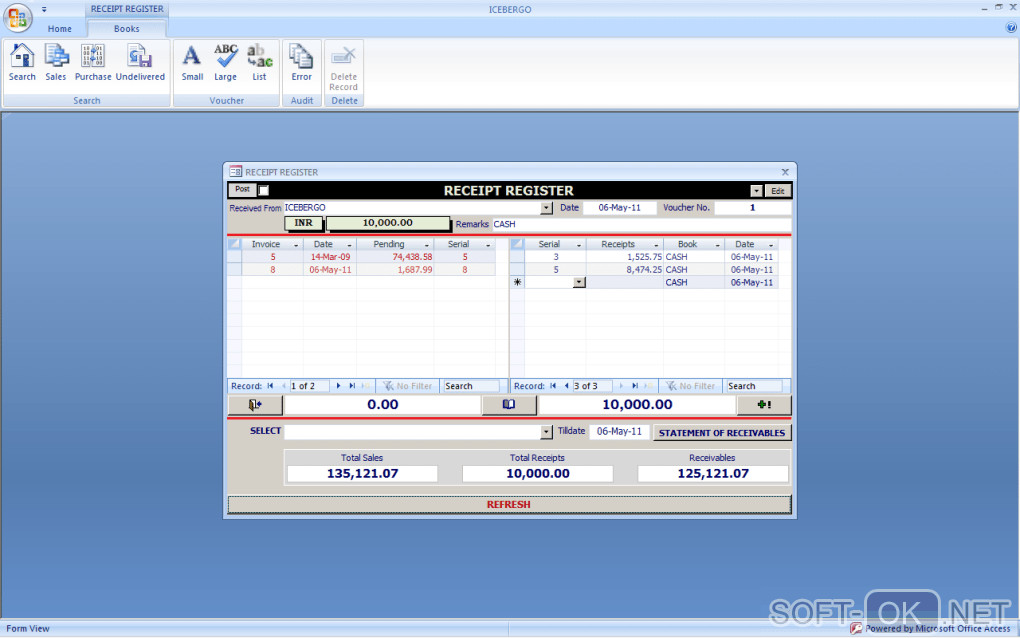The width and height of the screenshot is (1020, 638).
Task: Open the Pending column filter arrow
Action: point(427,245)
